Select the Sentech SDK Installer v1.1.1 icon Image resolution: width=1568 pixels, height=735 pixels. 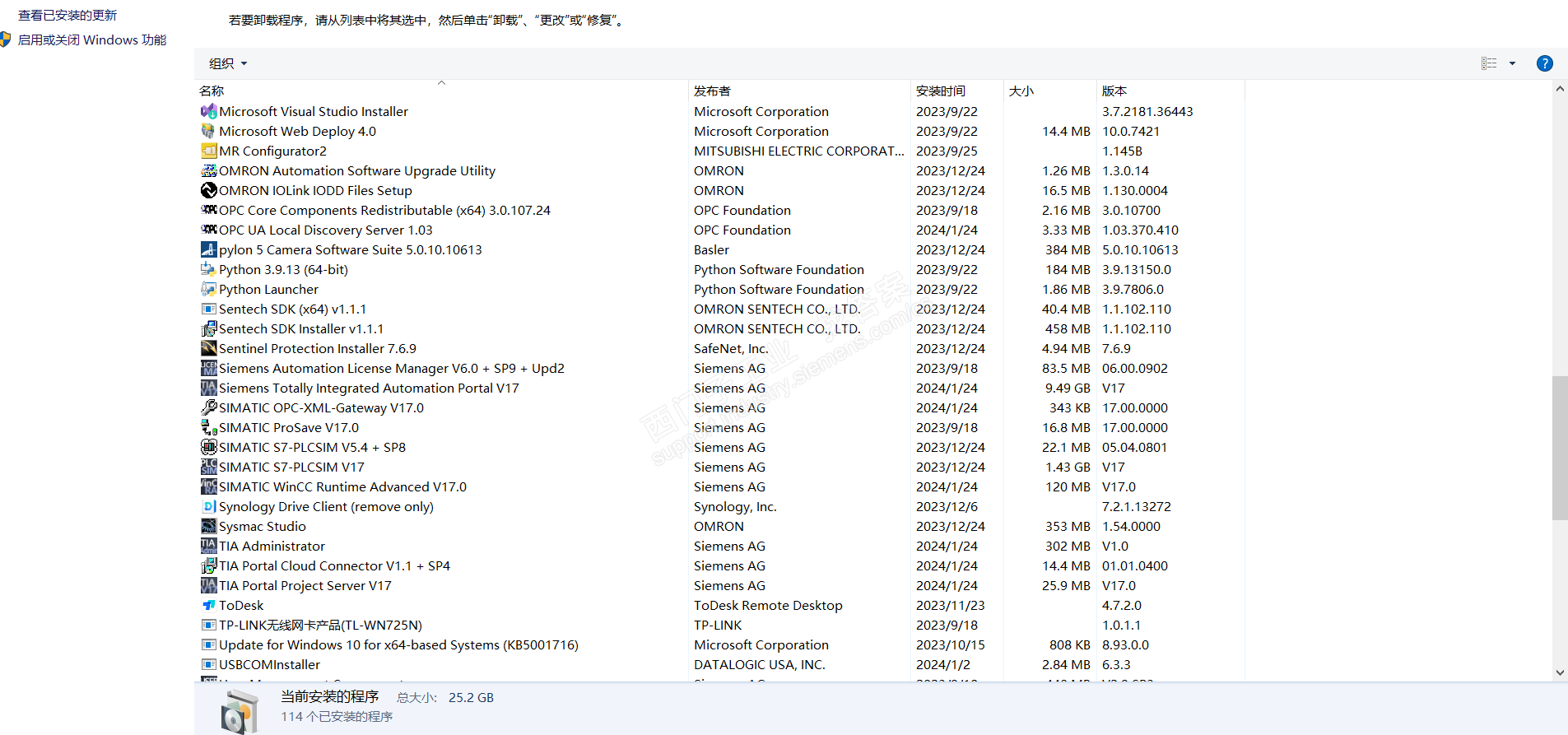pyautogui.click(x=209, y=328)
